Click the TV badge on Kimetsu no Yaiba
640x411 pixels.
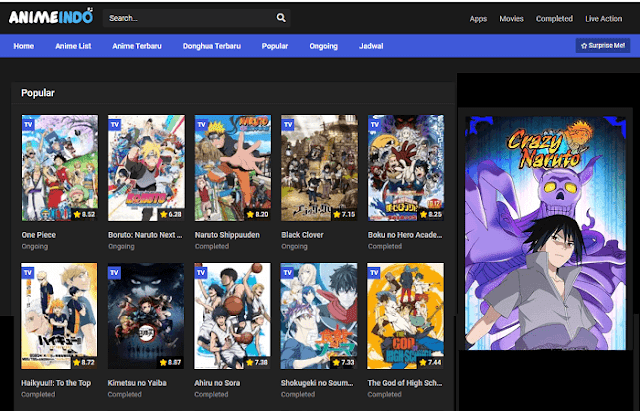[114, 273]
